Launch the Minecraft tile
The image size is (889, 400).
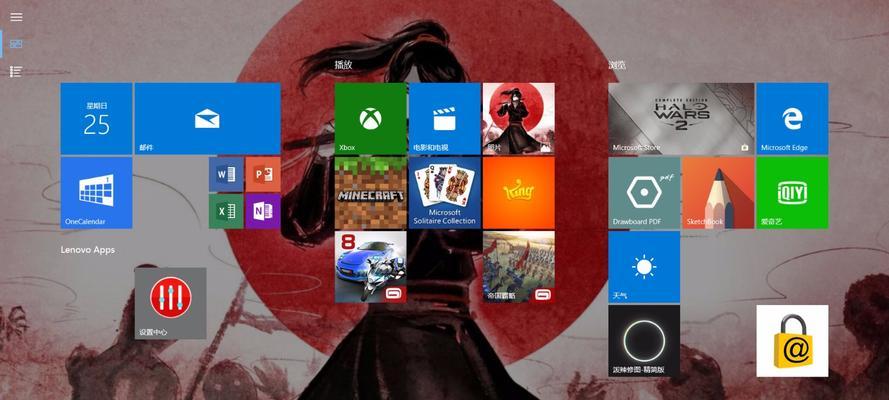(x=371, y=193)
